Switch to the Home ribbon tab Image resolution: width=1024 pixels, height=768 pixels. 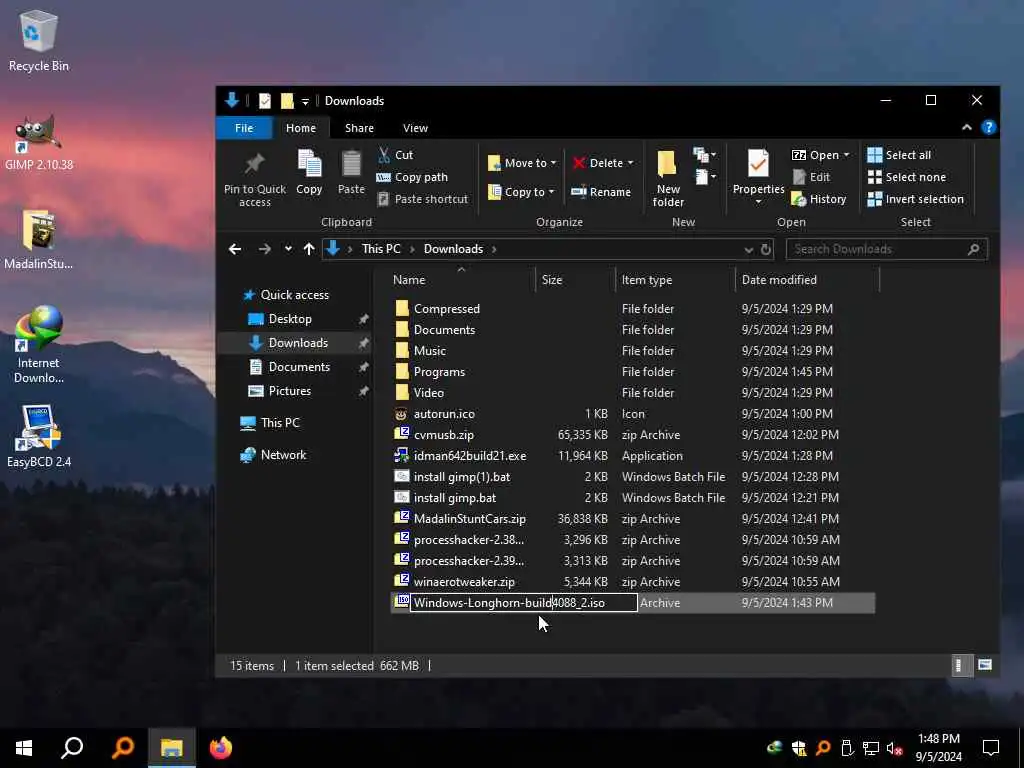300,128
